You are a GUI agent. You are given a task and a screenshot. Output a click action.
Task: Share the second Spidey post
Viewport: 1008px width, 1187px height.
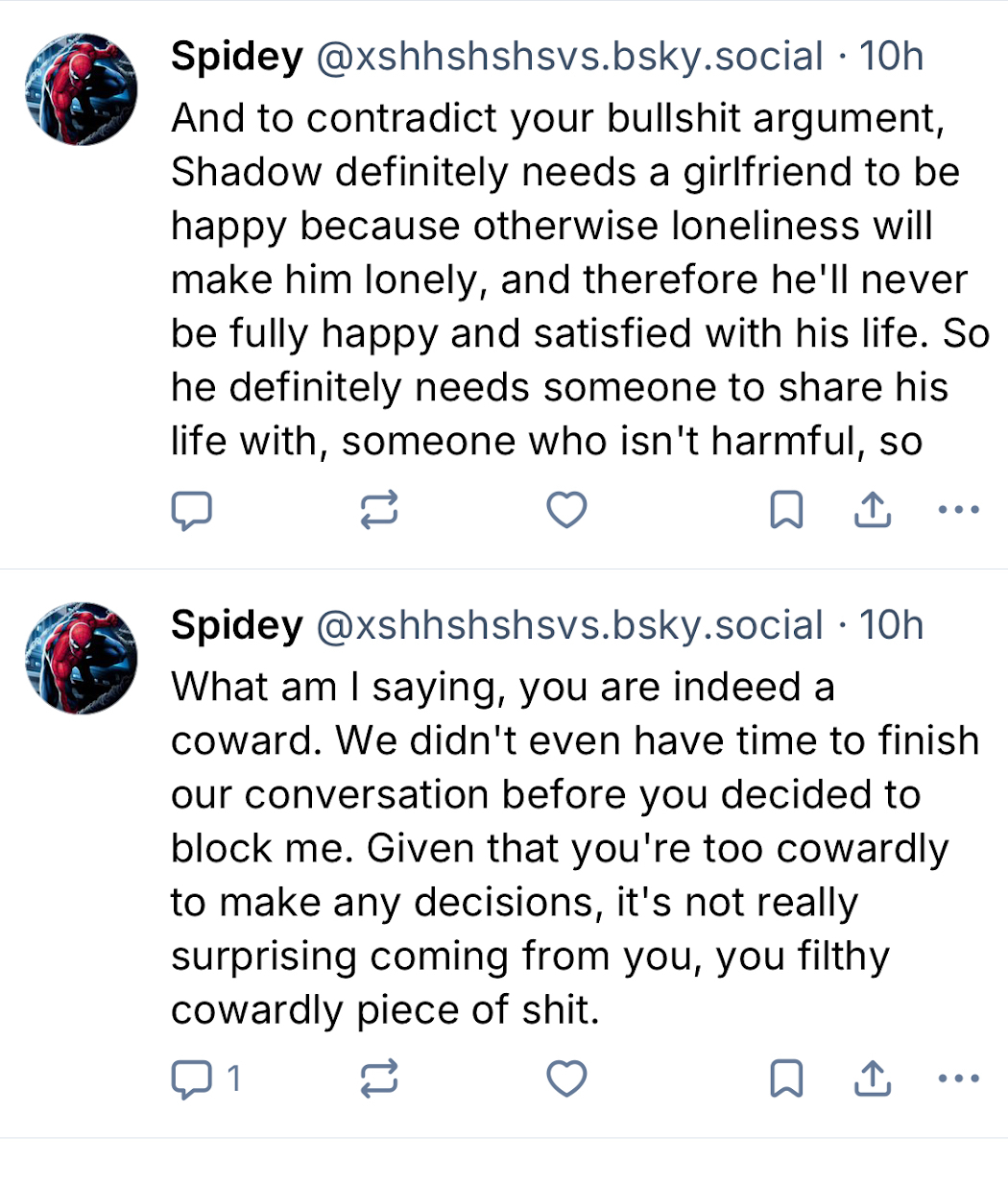pos(873,1078)
